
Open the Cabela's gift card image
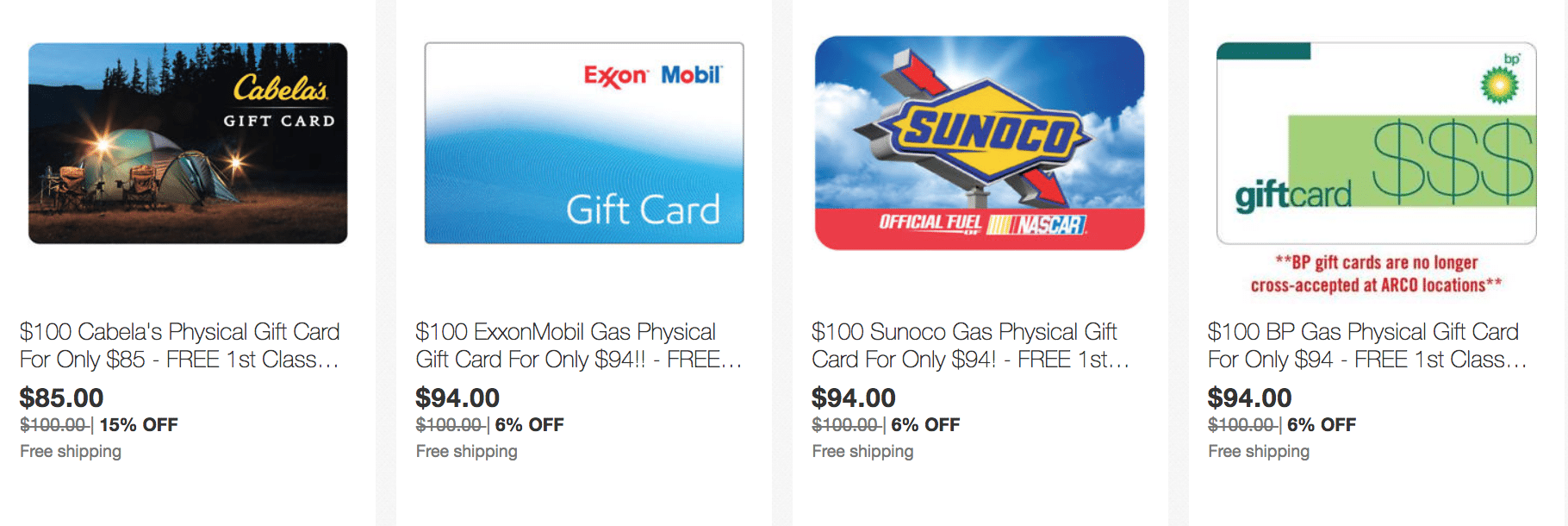coord(188,143)
